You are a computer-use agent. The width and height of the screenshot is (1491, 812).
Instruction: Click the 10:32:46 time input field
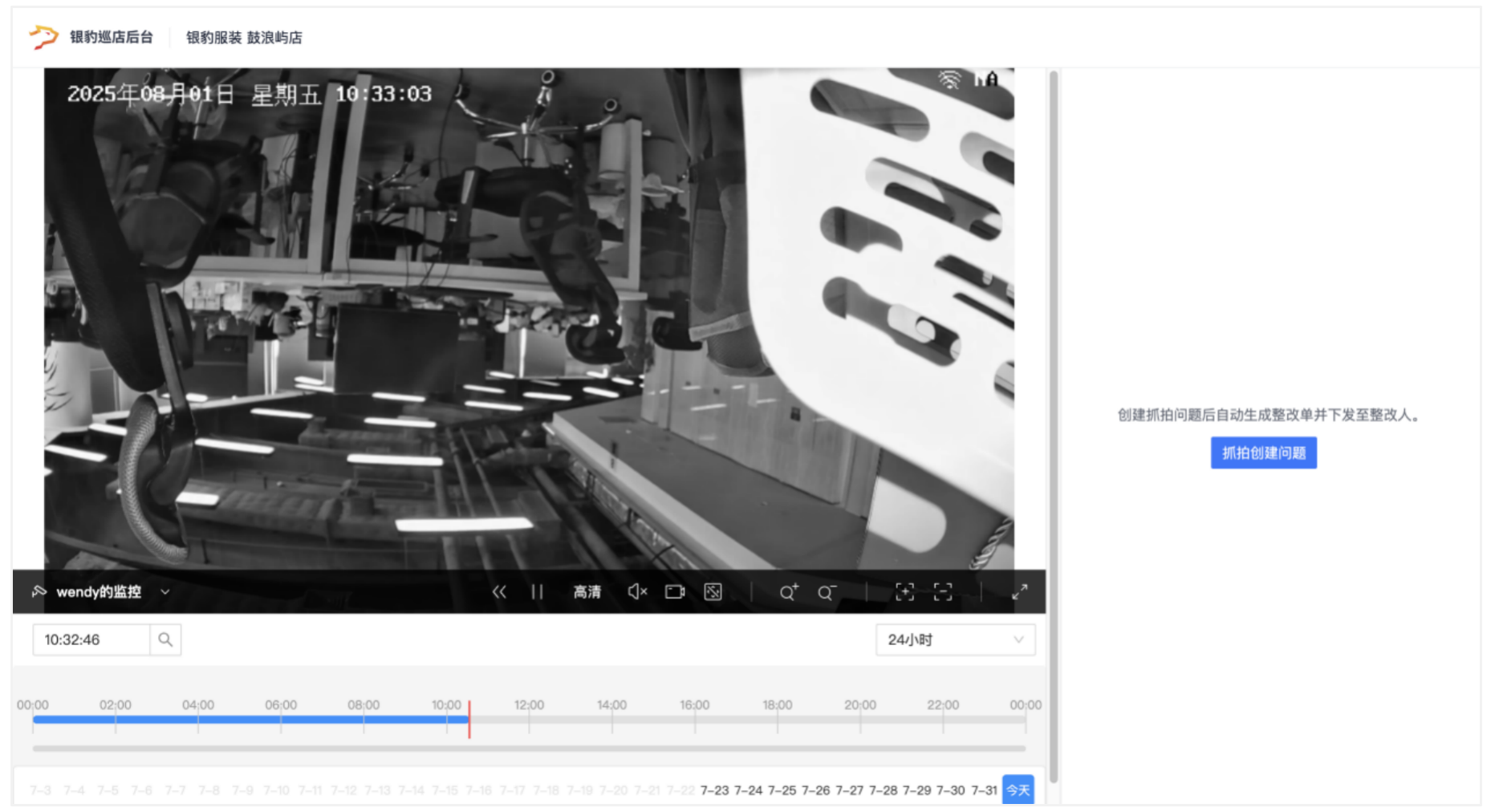click(x=91, y=639)
